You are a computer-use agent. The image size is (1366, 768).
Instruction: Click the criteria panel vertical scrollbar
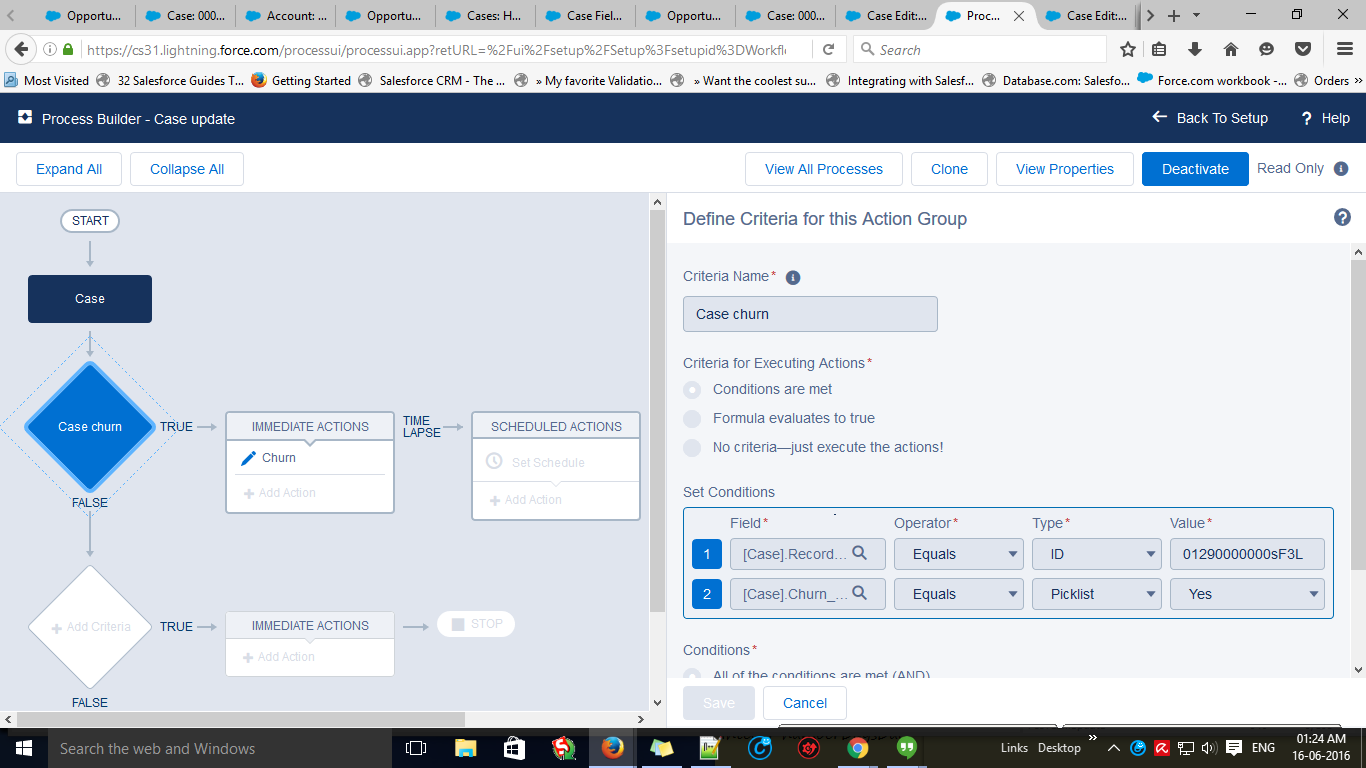pos(1358,415)
